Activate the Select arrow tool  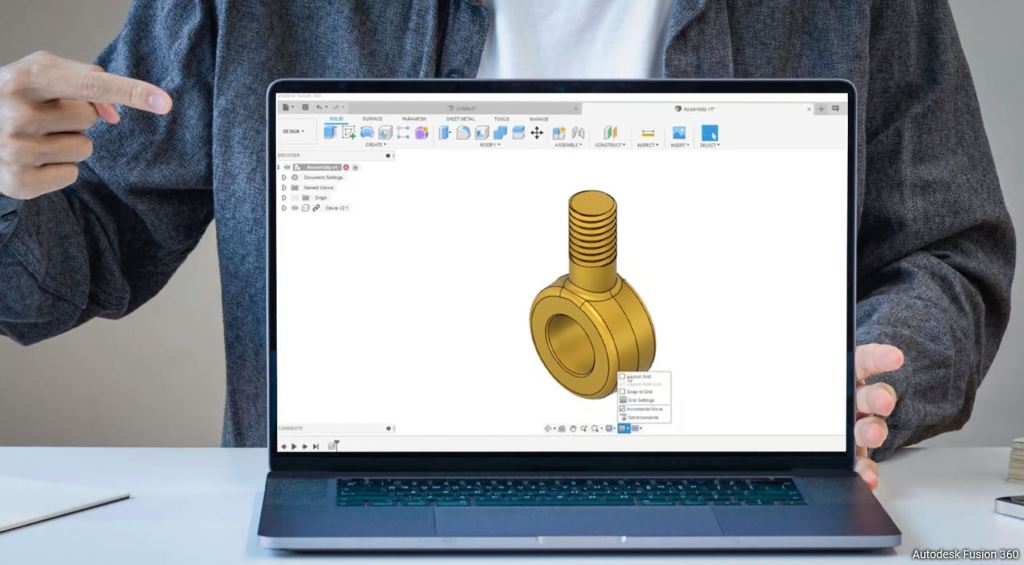click(709, 133)
